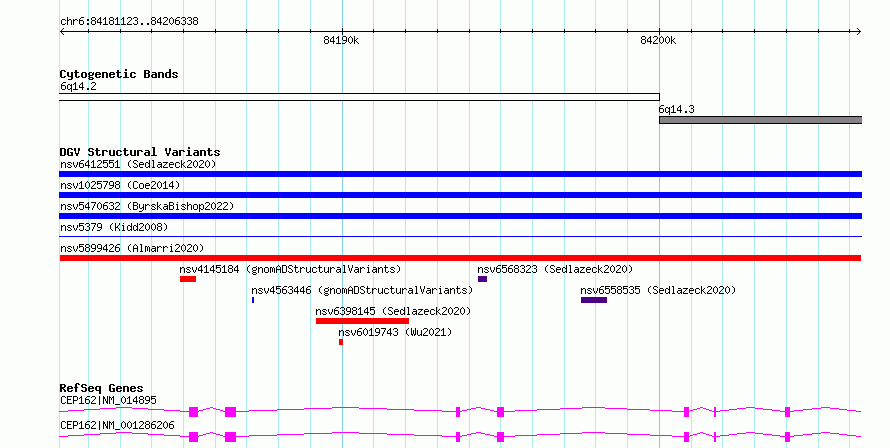Open variant label nsv6568323 (Sedlazeck2020)
Viewport: 890px width, 448px height.
pos(555,269)
